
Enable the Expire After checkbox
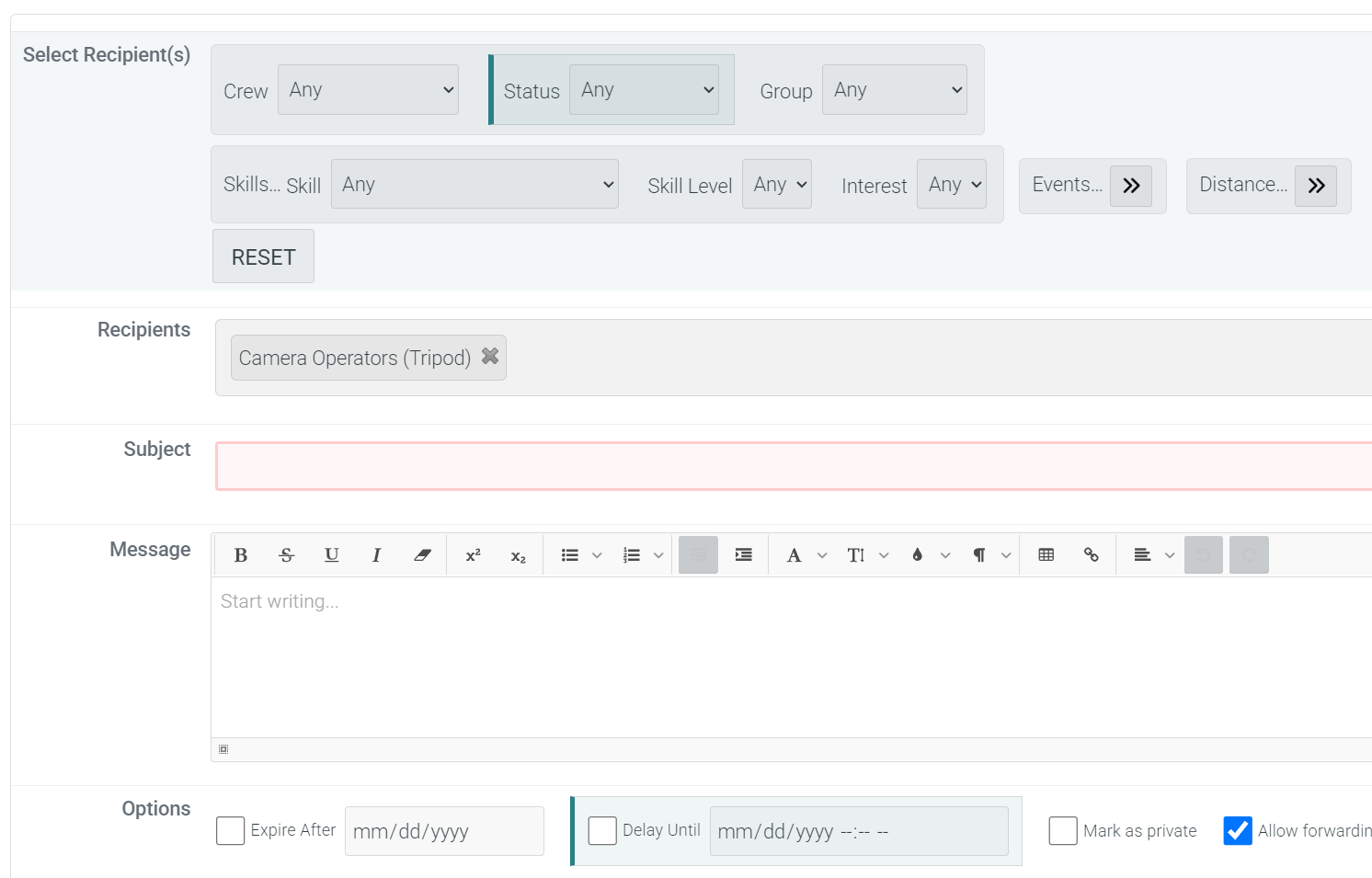click(231, 830)
